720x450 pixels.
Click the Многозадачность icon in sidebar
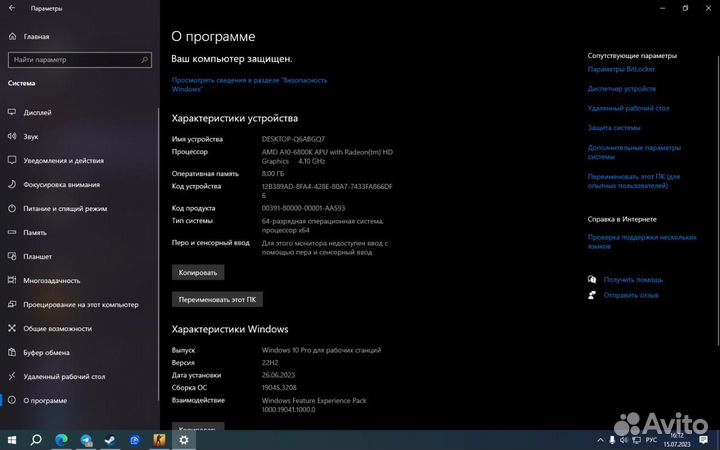coord(12,280)
